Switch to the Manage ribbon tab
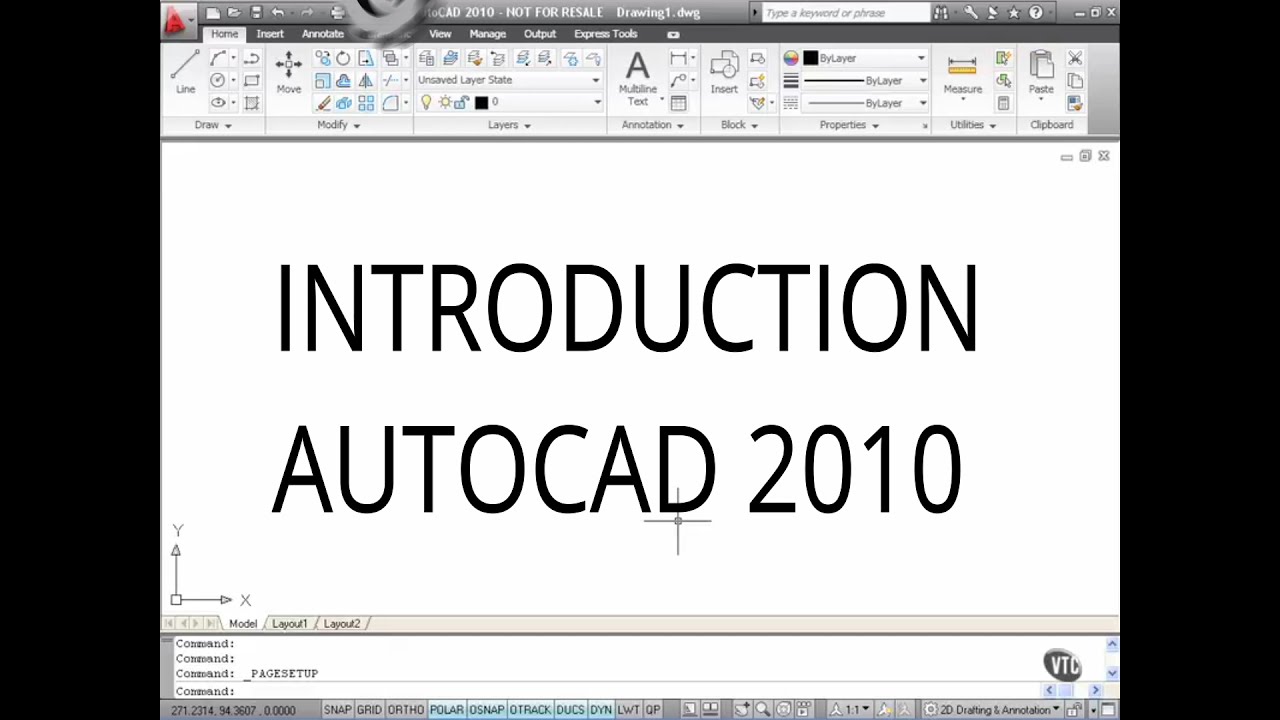 coord(488,34)
